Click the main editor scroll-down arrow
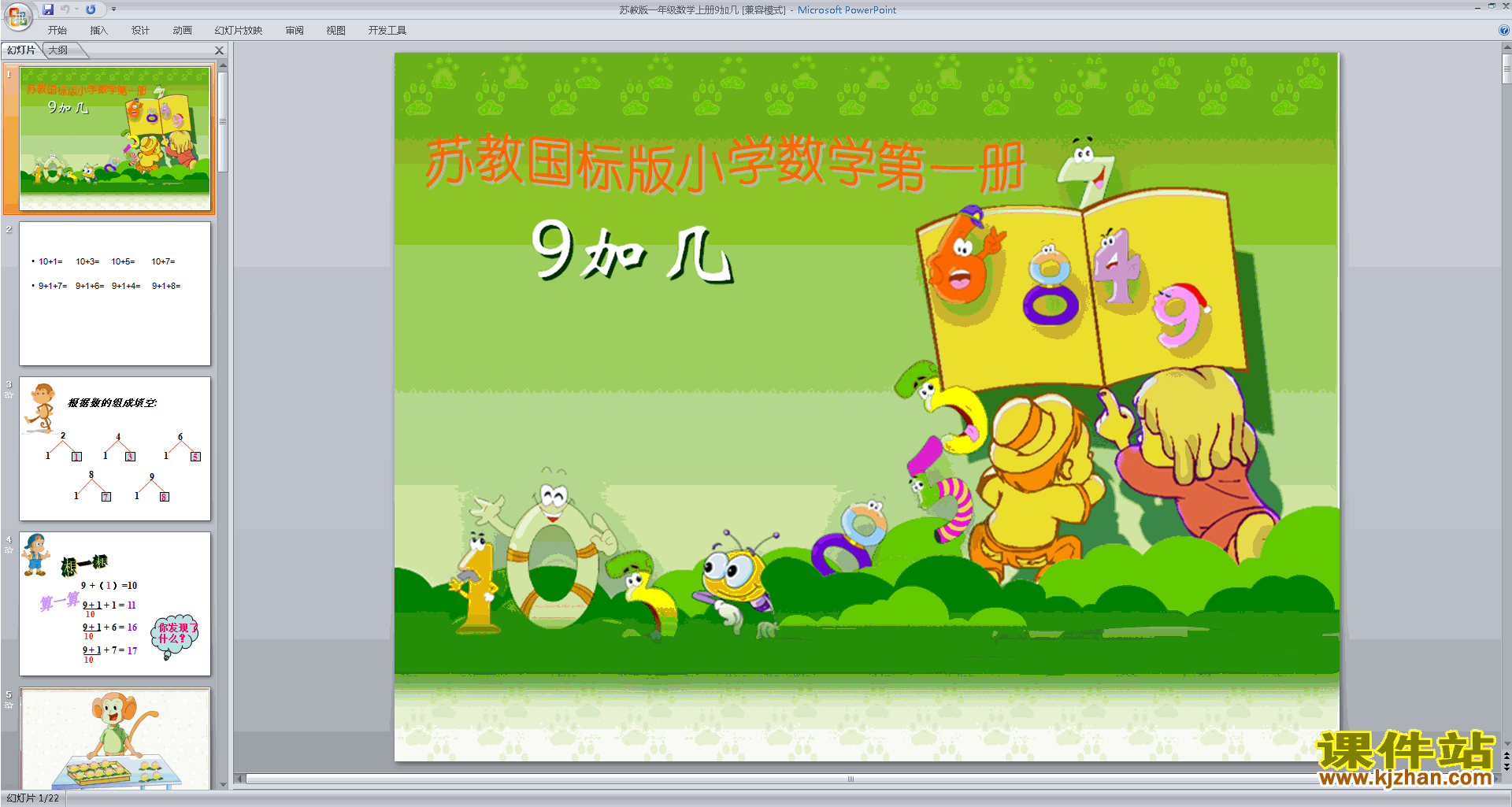1512x807 pixels. pyautogui.click(x=1506, y=743)
